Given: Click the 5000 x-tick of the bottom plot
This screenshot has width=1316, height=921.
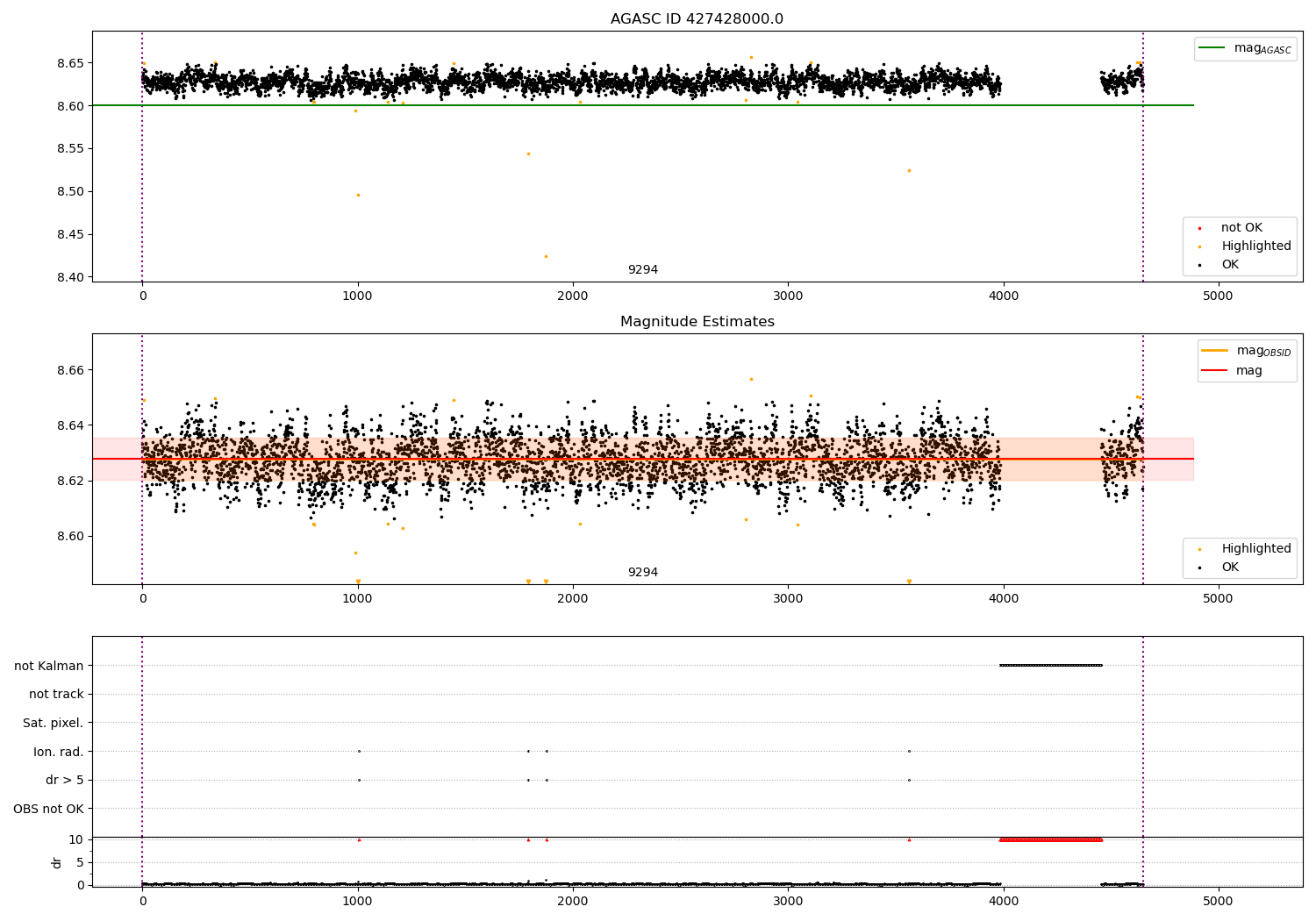Looking at the screenshot, I should [1218, 901].
